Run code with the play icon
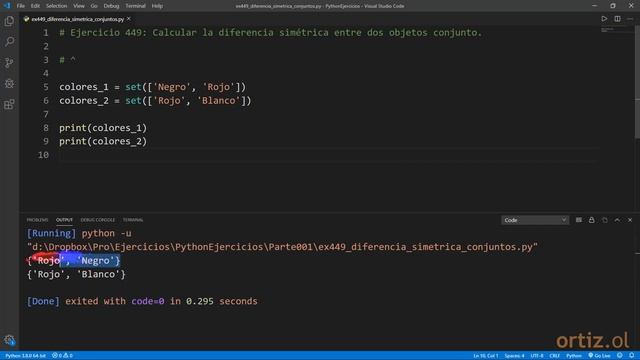640x360 pixels. pos(604,19)
